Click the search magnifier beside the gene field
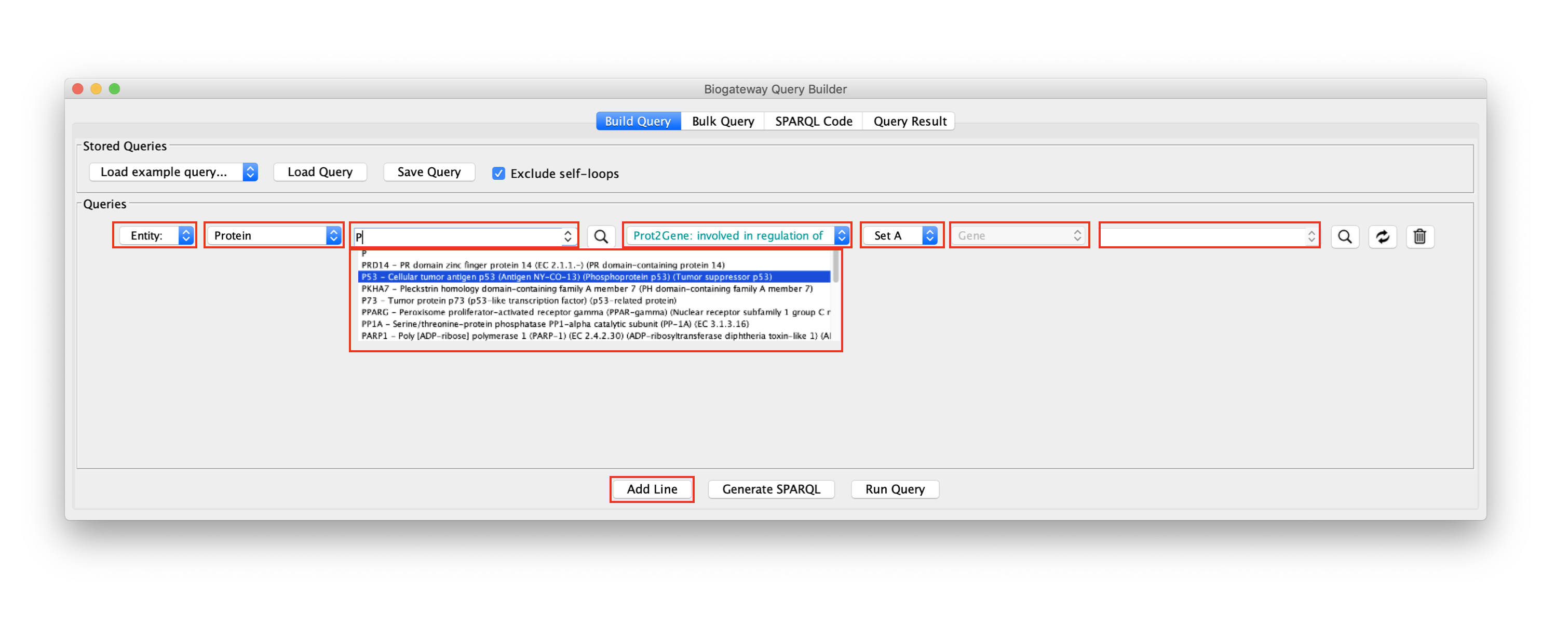The image size is (1568, 636). click(1345, 236)
